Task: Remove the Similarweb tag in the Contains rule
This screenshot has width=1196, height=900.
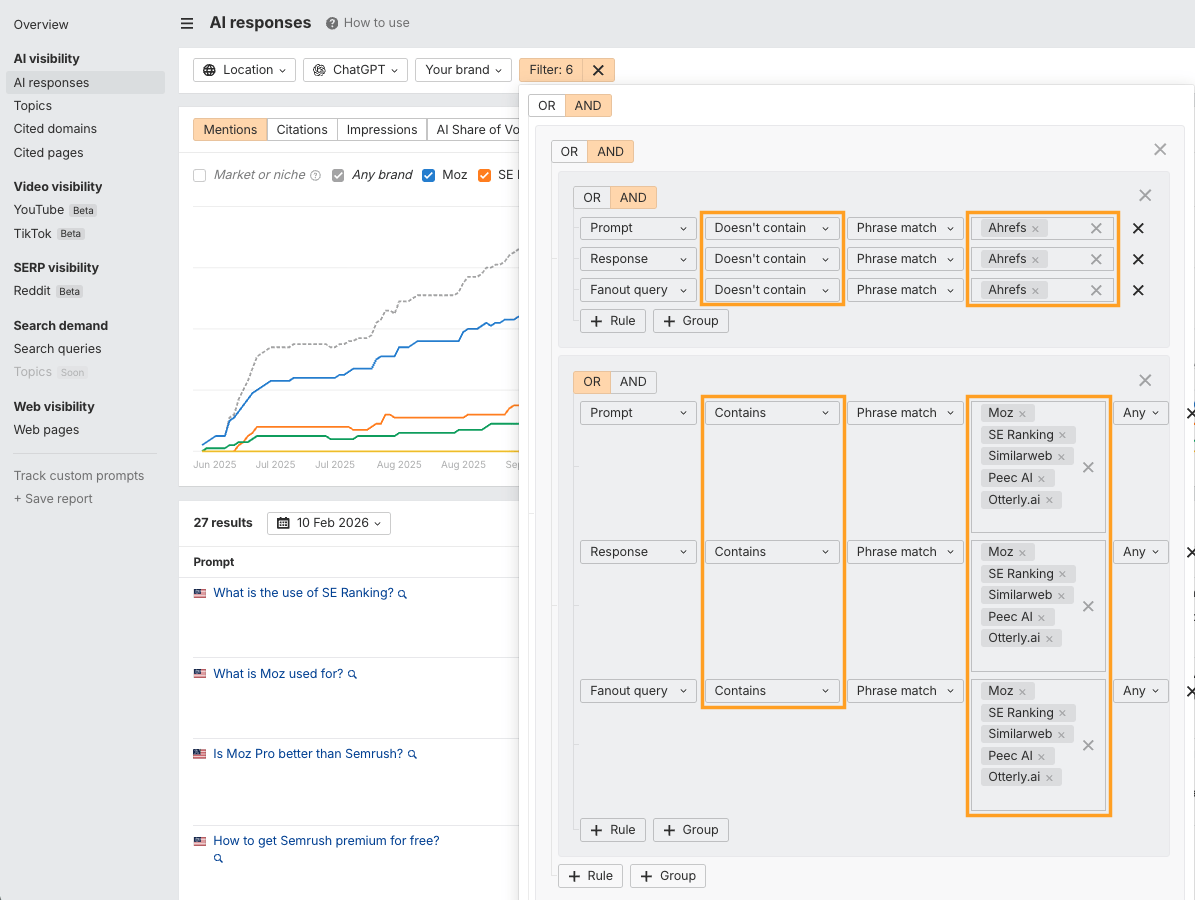Action: click(x=1061, y=456)
